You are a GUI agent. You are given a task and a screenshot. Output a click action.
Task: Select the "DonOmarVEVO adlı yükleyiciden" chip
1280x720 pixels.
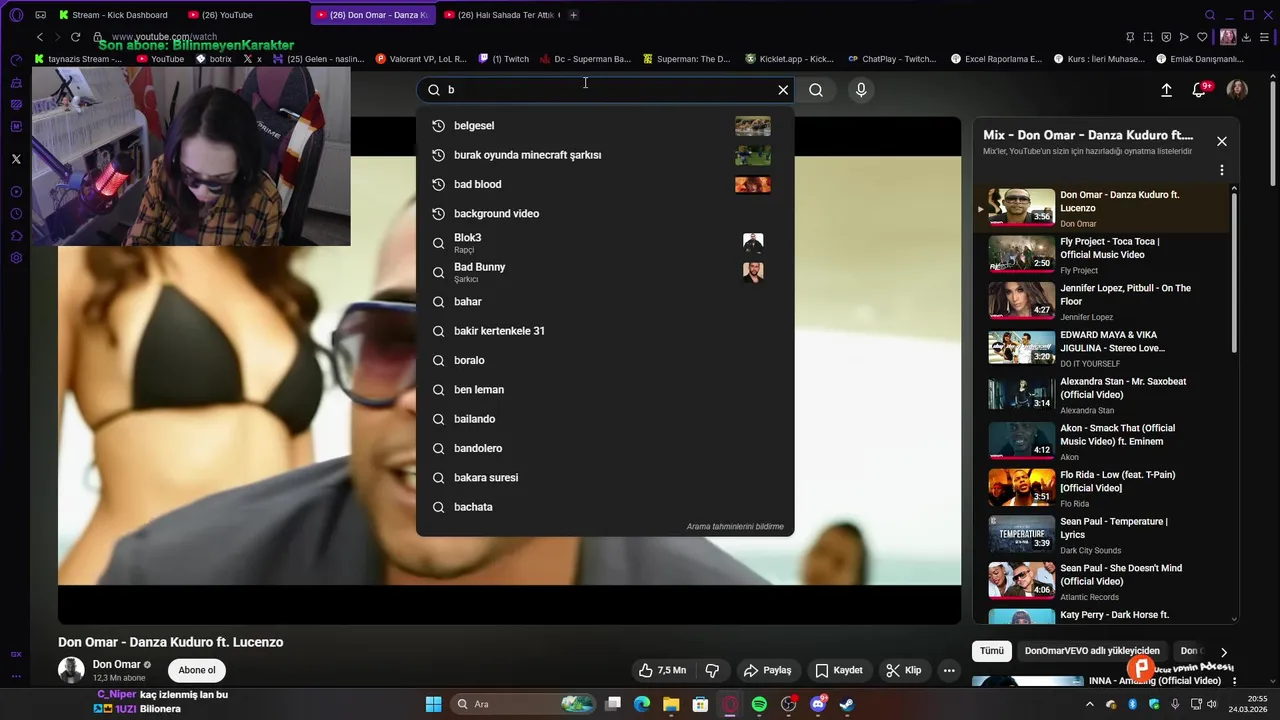coord(1092,651)
